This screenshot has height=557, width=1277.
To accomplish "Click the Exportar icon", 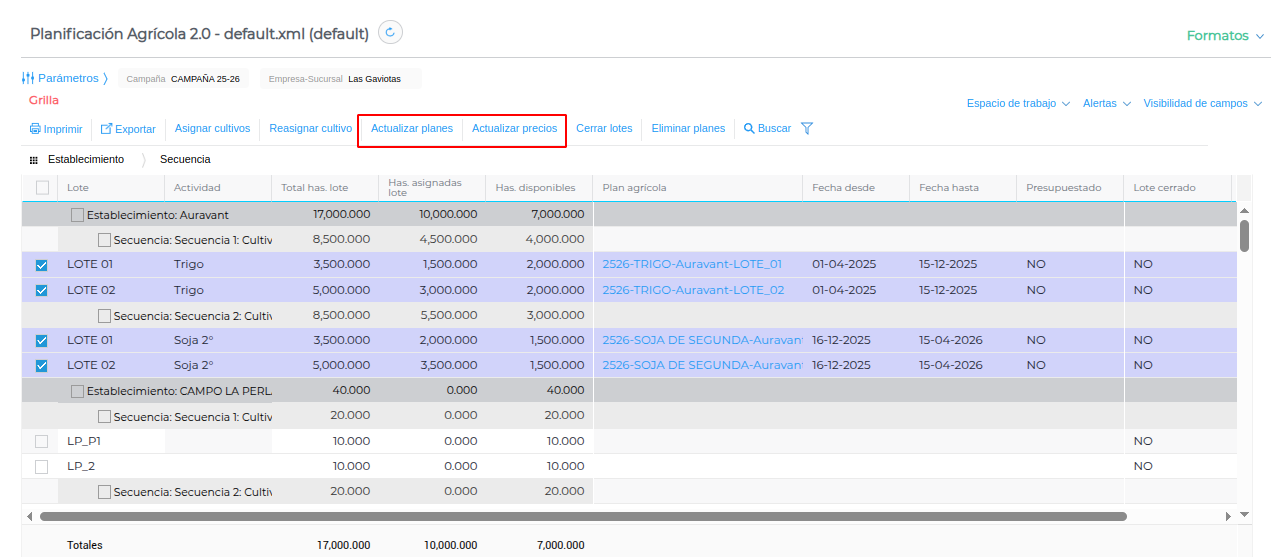I will (x=106, y=129).
